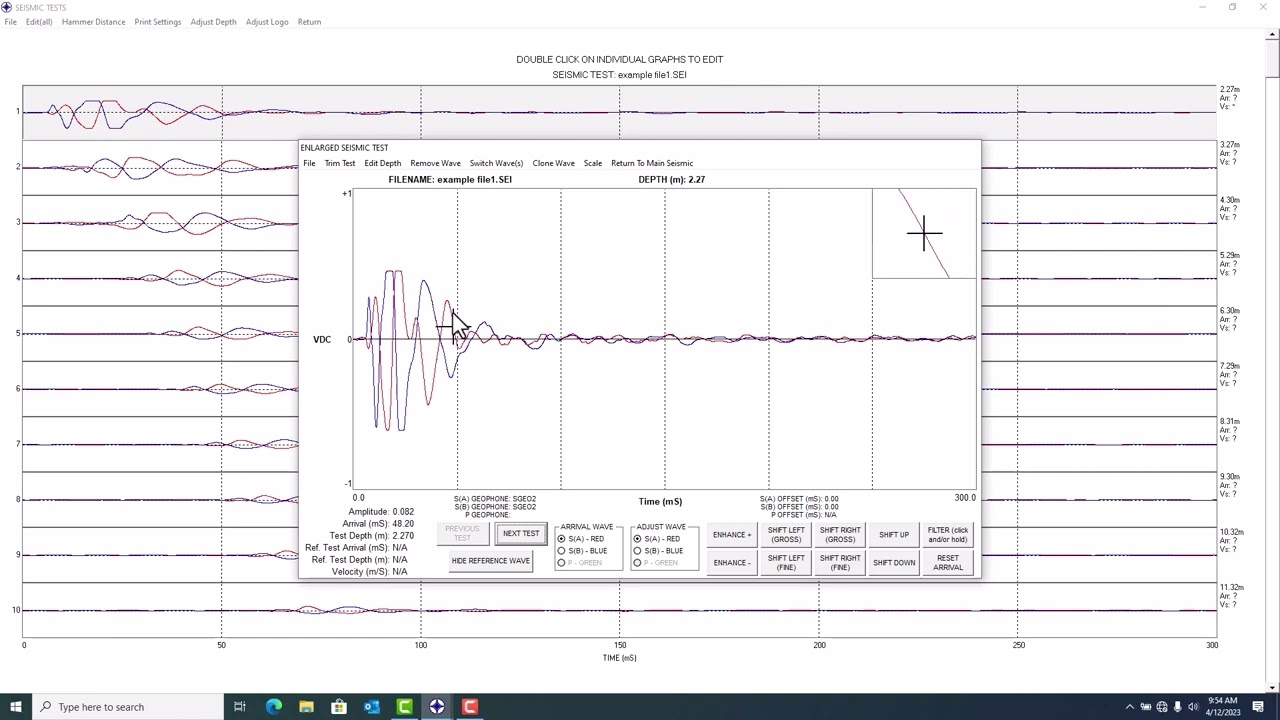Viewport: 1280px width, 720px height.
Task: Click the search magnifier icon in taskbar
Action: [x=46, y=707]
